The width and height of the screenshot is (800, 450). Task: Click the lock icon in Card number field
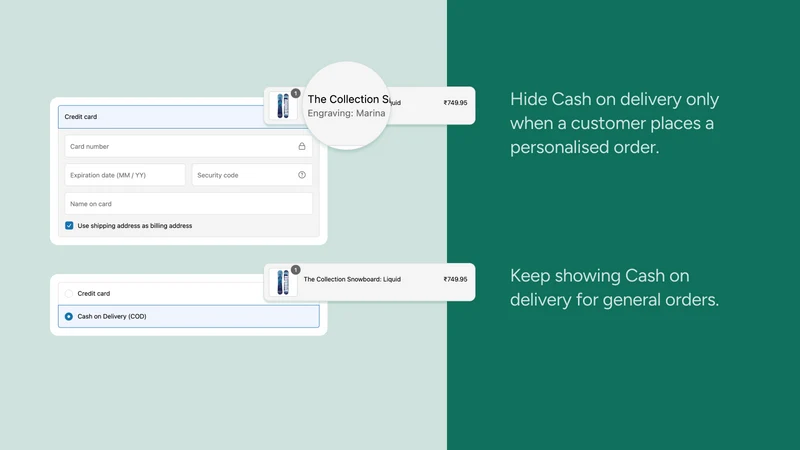pos(302,146)
